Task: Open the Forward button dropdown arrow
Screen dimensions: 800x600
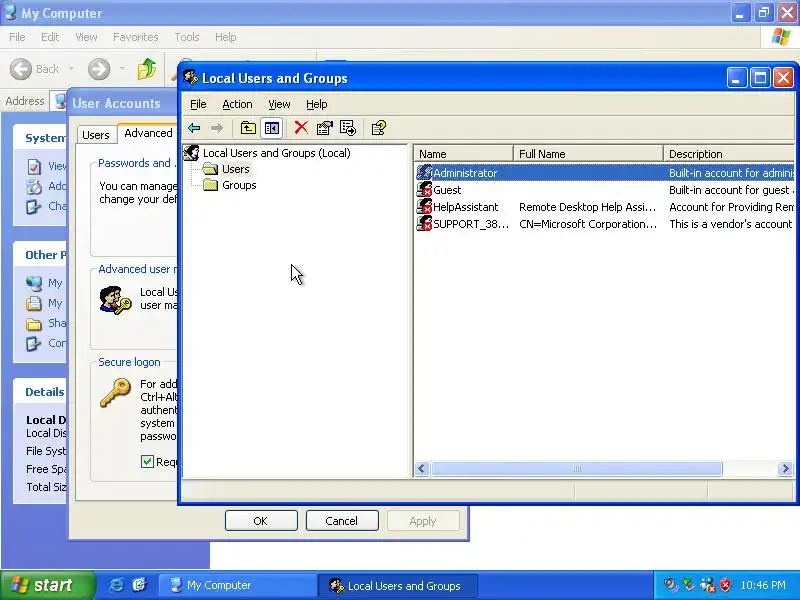Action: click(x=122, y=69)
